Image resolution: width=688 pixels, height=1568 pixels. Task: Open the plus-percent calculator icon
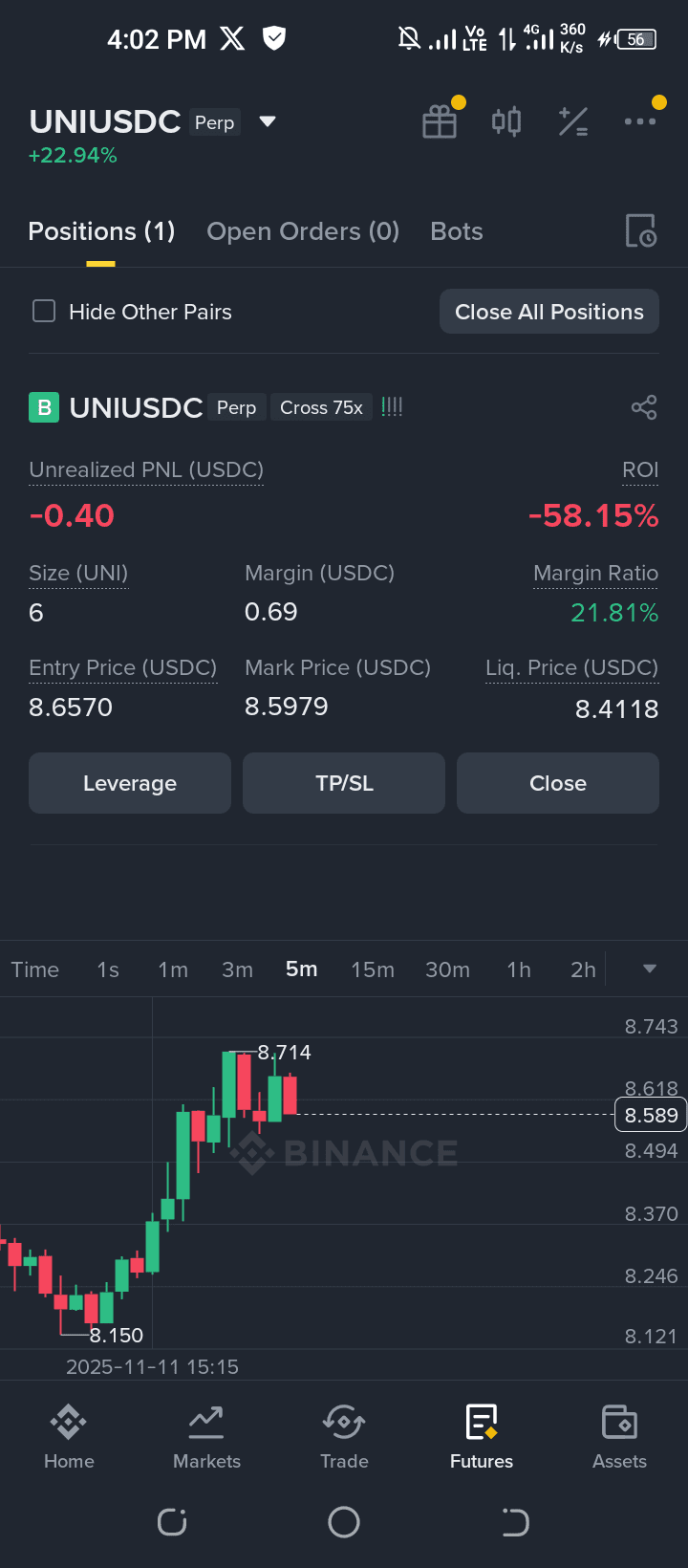click(x=573, y=121)
